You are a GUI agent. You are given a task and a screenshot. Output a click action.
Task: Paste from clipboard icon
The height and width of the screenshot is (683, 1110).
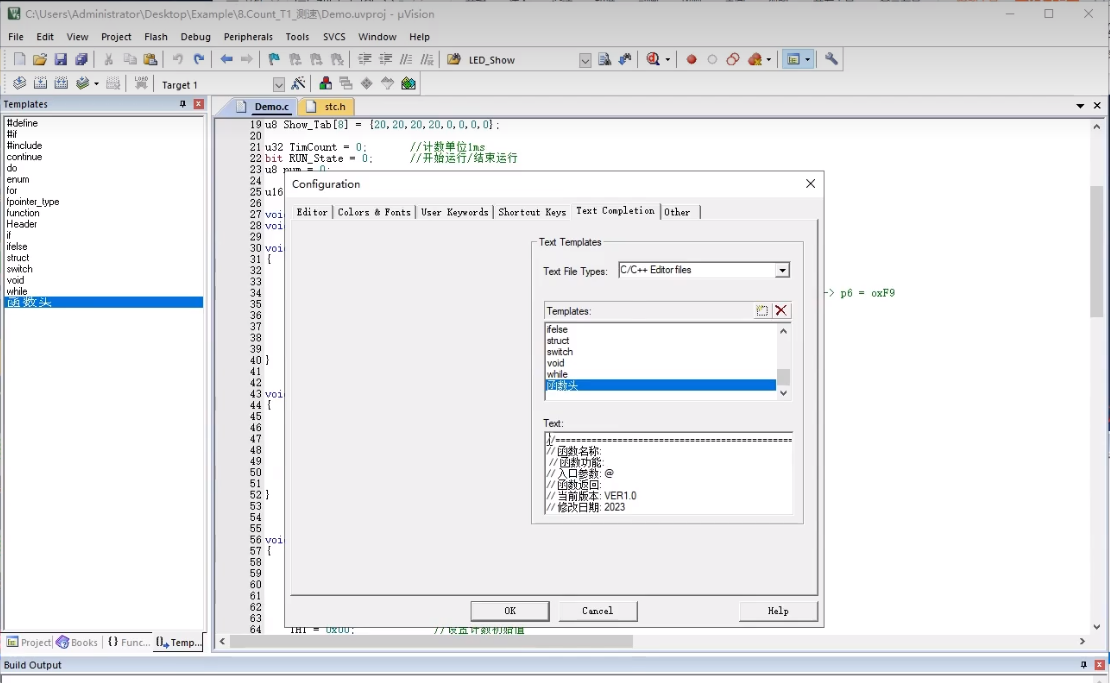pos(150,59)
